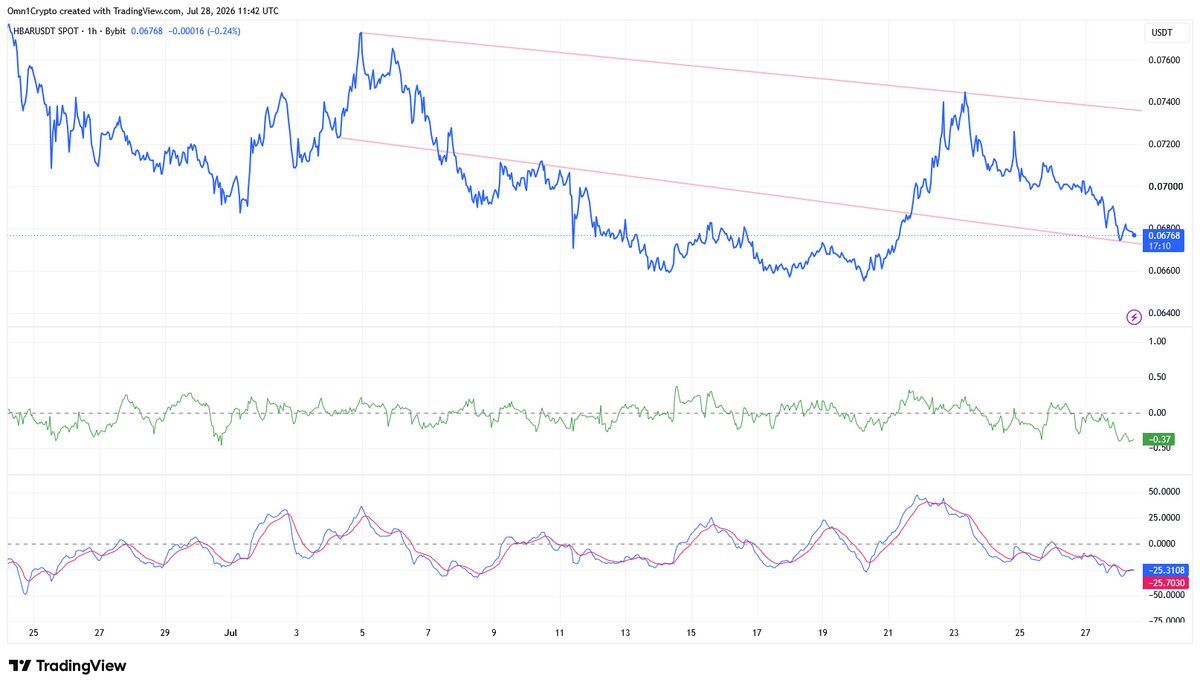Click the 23 date label on the time axis
Viewport: 1200px width, 688px height.
coord(954,633)
